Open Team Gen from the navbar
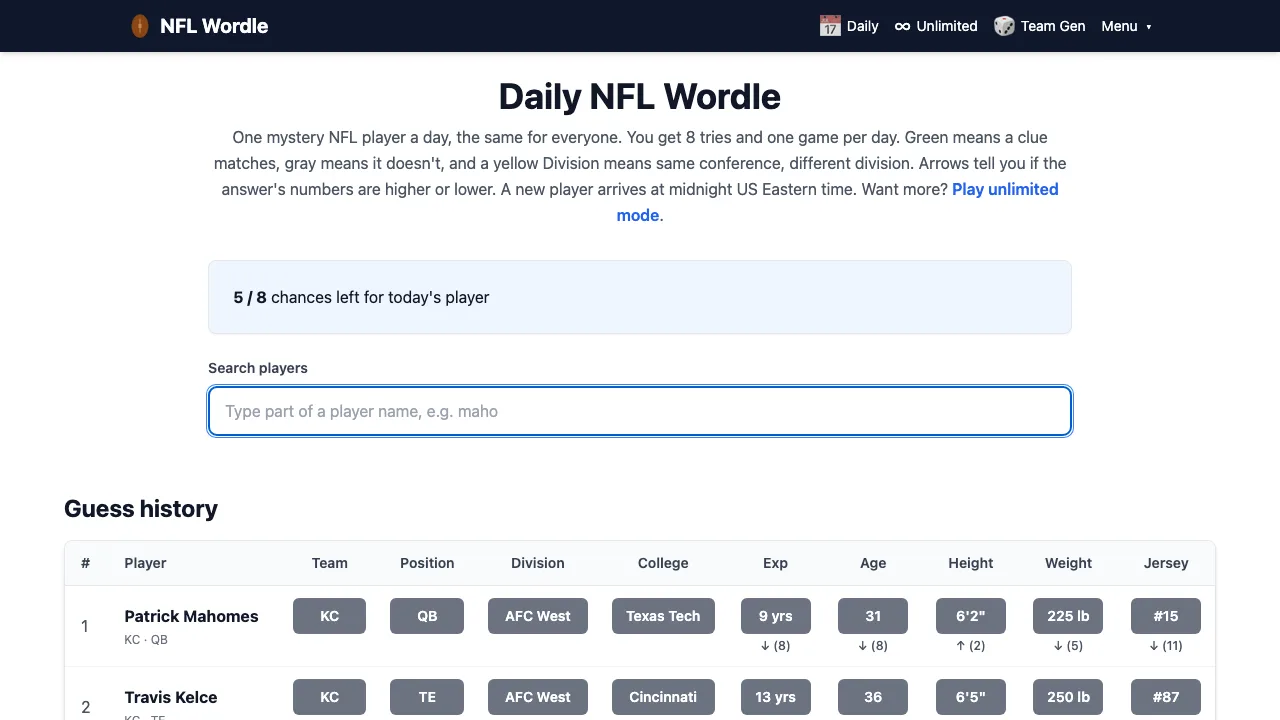Image resolution: width=1280 pixels, height=720 pixels. point(1040,26)
